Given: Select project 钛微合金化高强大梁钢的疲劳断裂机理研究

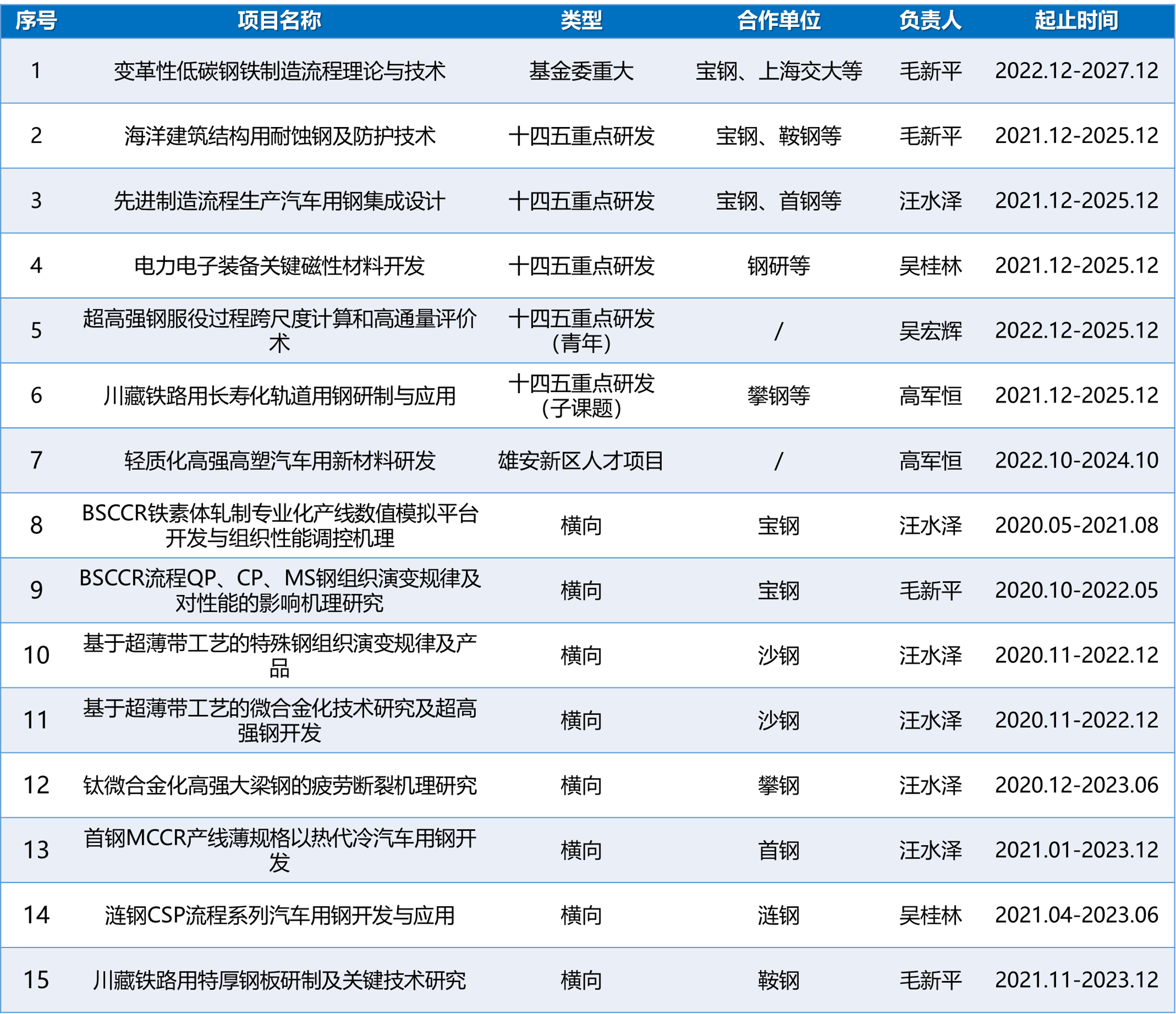Looking at the screenshot, I should point(279,785).
